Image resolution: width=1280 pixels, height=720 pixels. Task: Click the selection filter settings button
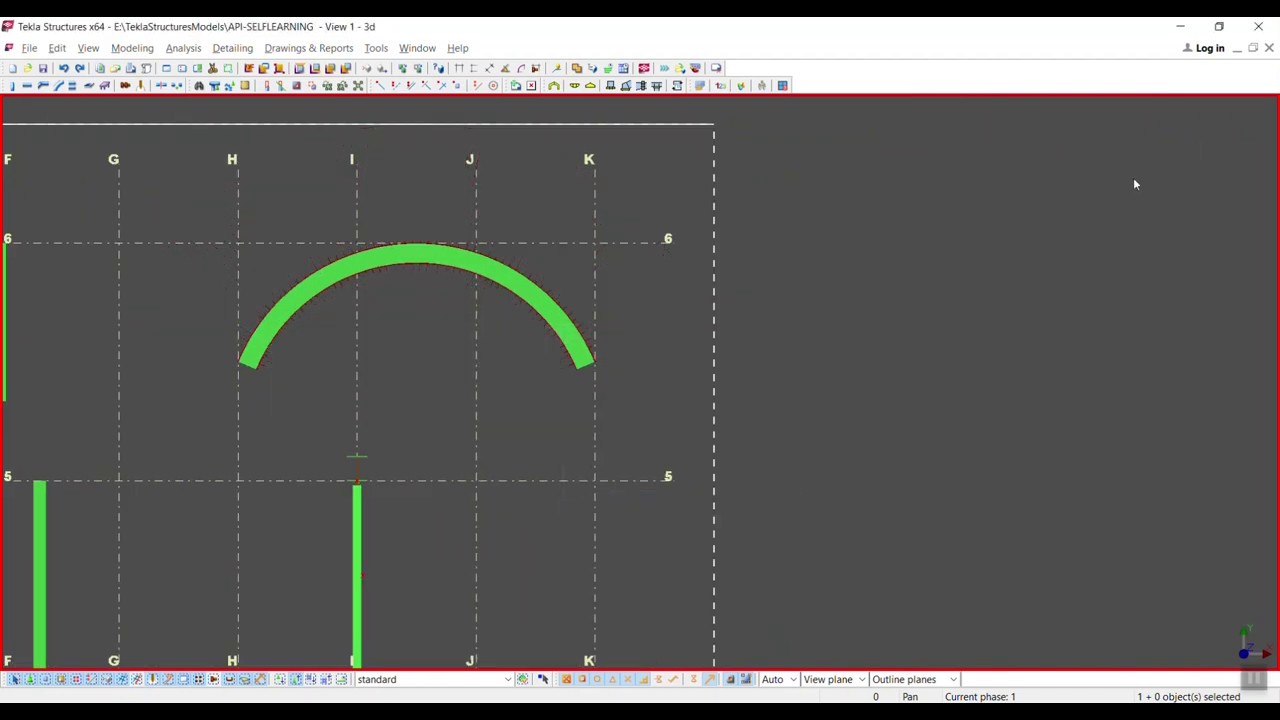(x=522, y=679)
